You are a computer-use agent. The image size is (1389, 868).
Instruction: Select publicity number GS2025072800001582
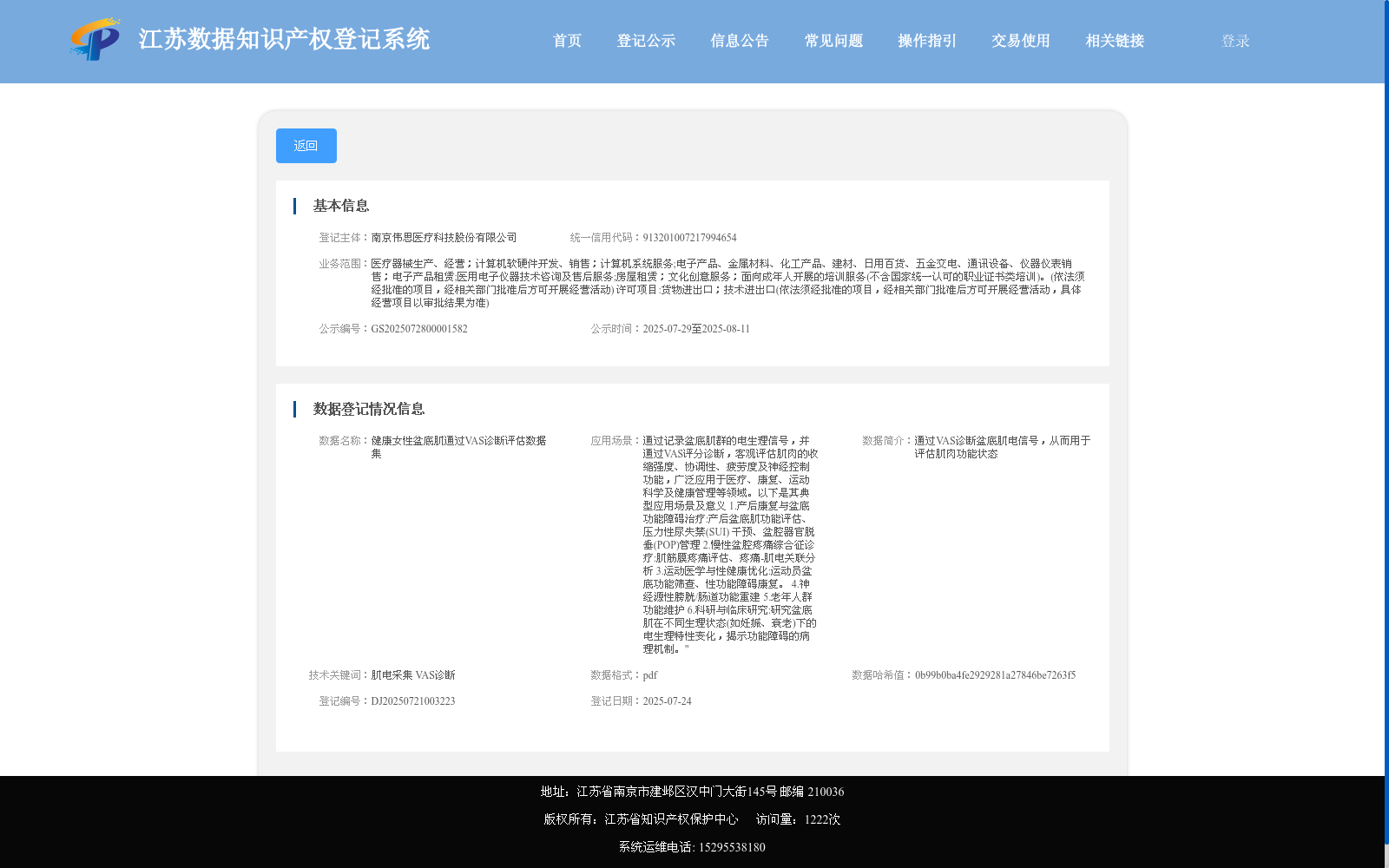click(419, 329)
